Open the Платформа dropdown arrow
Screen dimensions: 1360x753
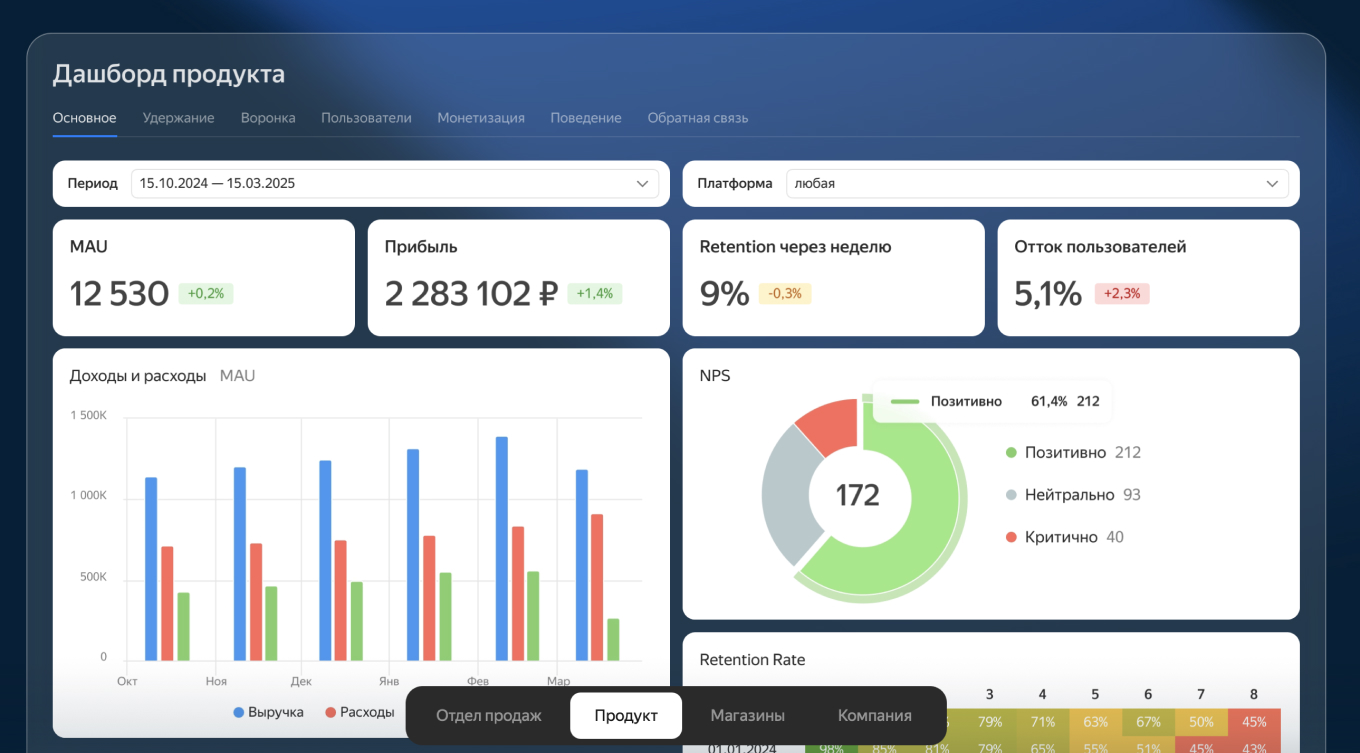pyautogui.click(x=1272, y=184)
